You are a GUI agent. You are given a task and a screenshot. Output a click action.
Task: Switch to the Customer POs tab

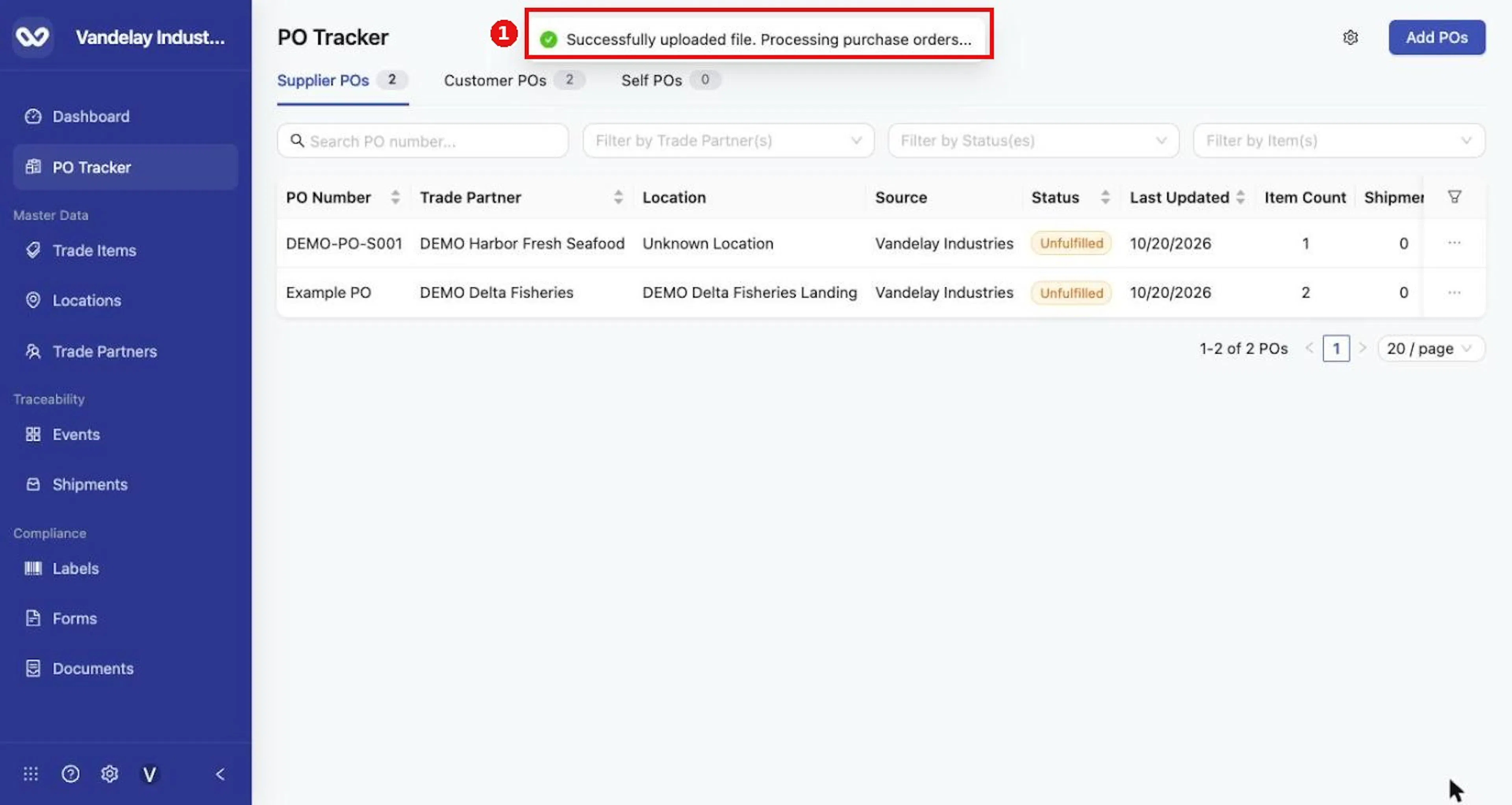[x=514, y=80]
